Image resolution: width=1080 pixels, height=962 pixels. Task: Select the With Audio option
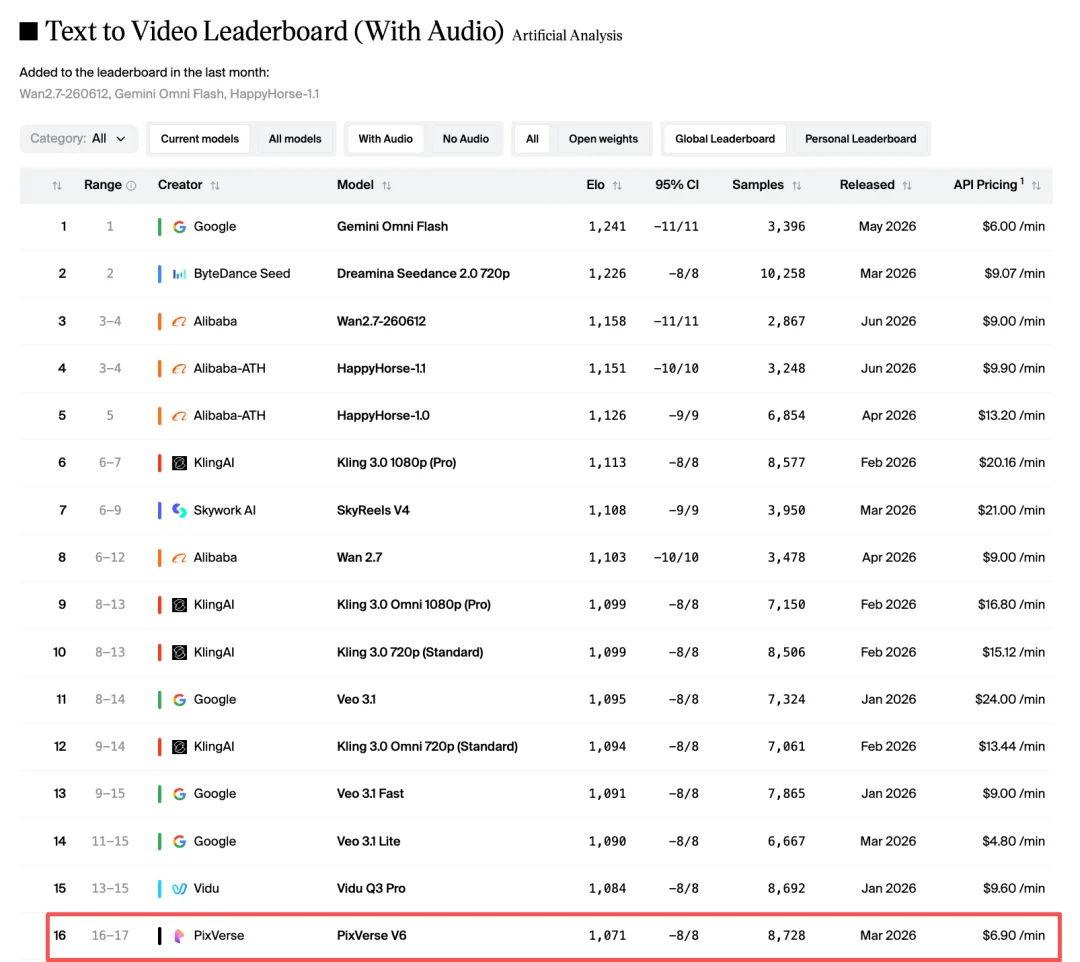tap(385, 139)
